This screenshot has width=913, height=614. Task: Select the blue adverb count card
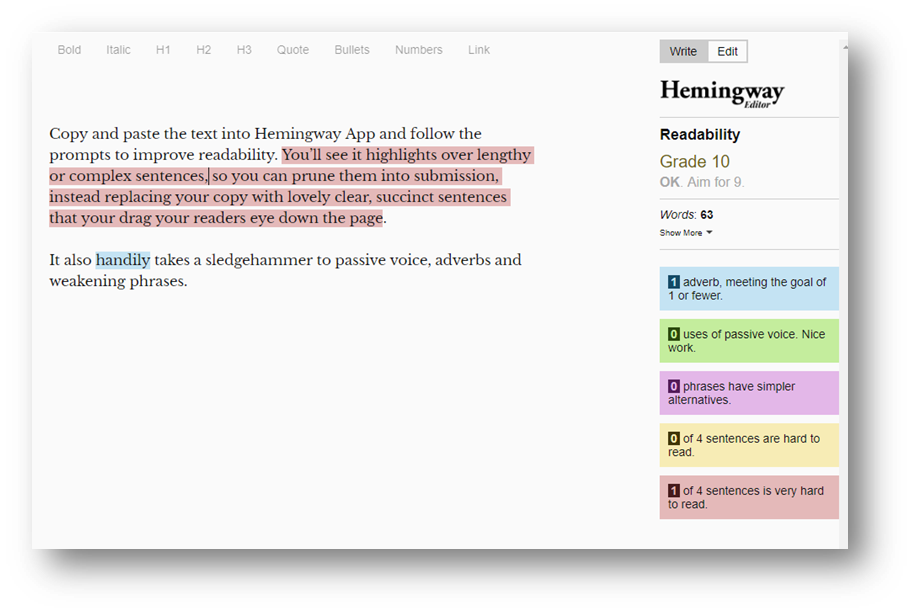click(749, 288)
